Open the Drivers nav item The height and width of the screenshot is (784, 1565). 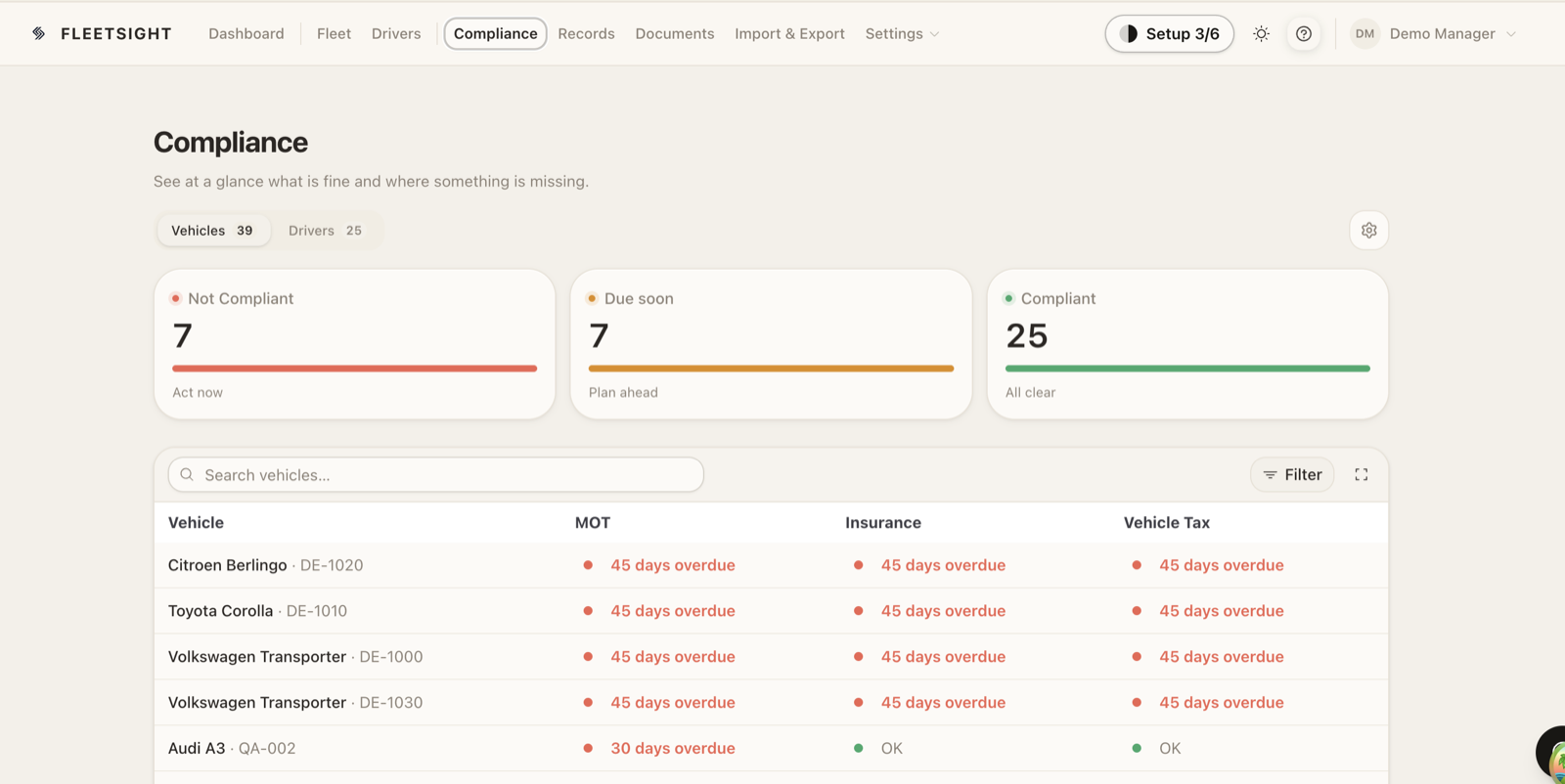click(396, 33)
